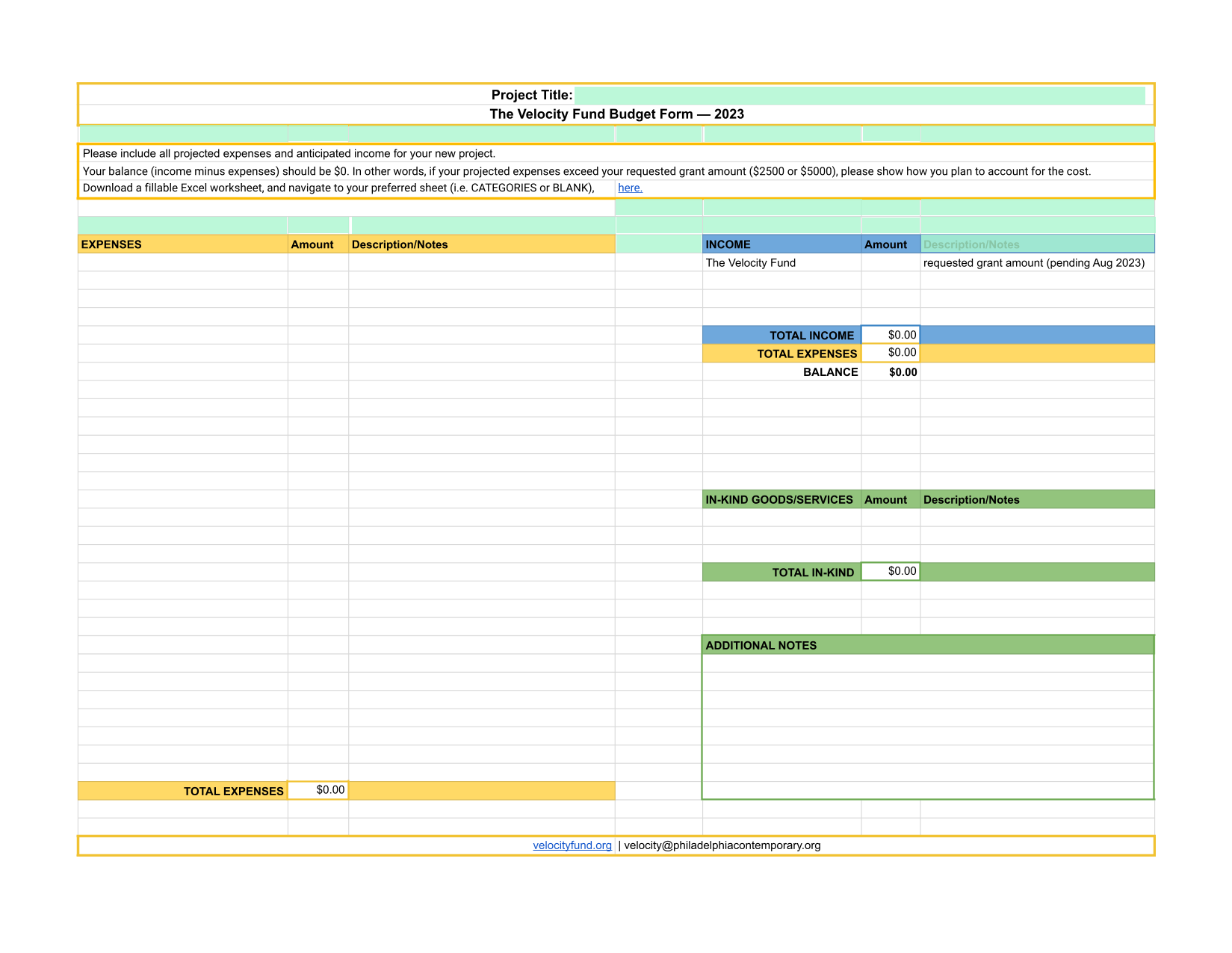Select the $0.00 cell beside right-side TOTAL EXPENSES
The image size is (1232, 953).
(891, 353)
